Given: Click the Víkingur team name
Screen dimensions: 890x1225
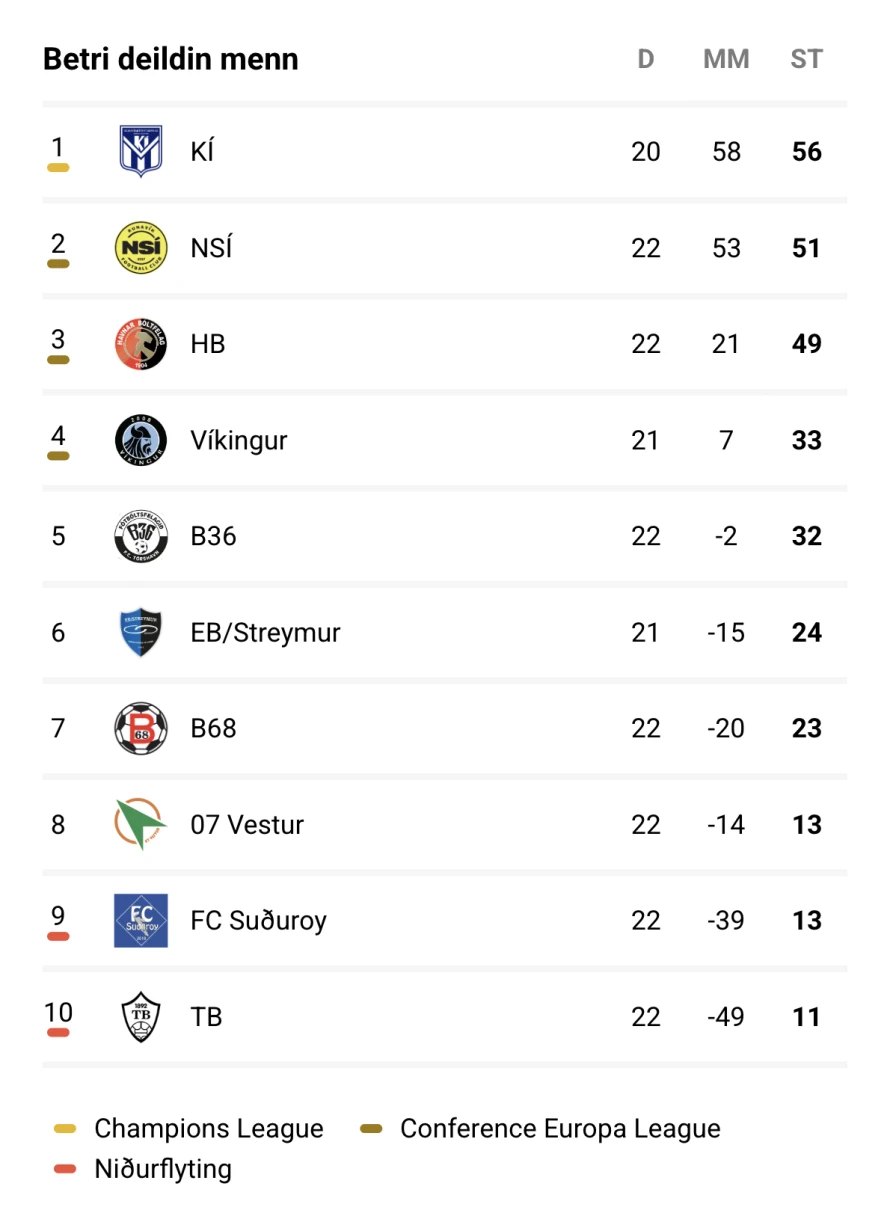Looking at the screenshot, I should (239, 441).
